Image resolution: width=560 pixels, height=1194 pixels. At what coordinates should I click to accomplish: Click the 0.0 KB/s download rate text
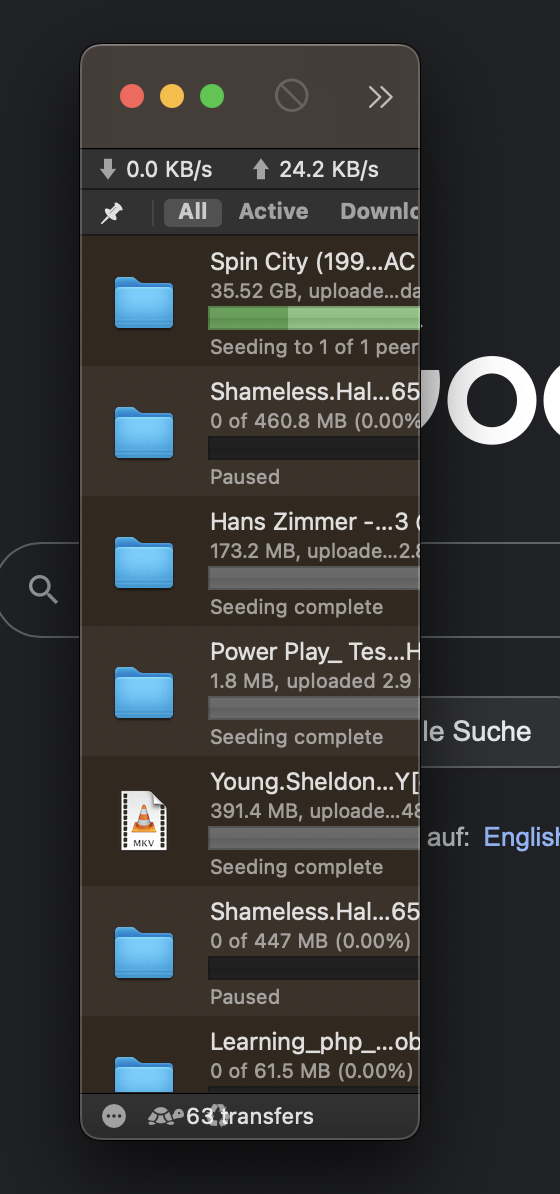point(169,169)
